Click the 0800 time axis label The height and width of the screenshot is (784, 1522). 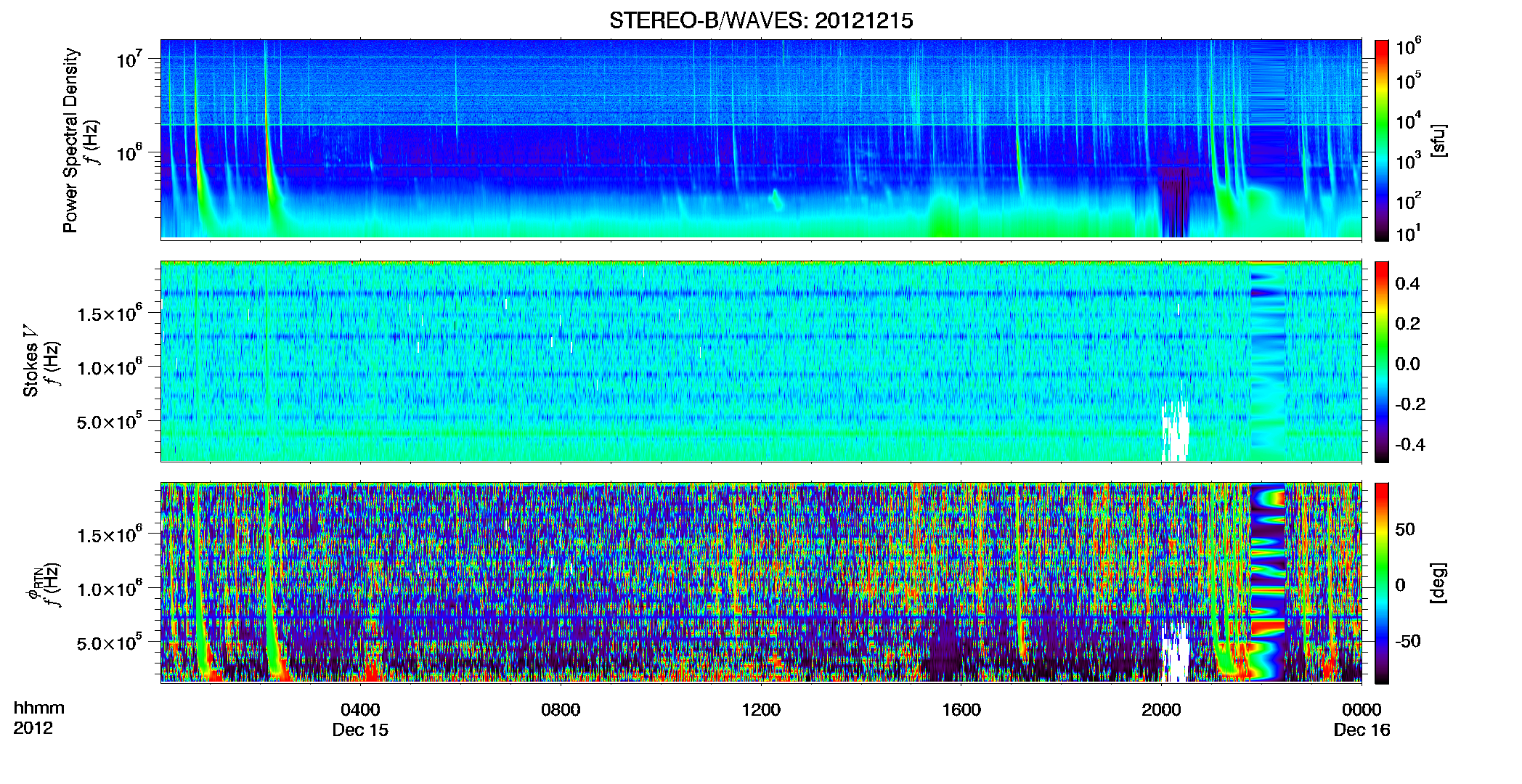tap(561, 709)
